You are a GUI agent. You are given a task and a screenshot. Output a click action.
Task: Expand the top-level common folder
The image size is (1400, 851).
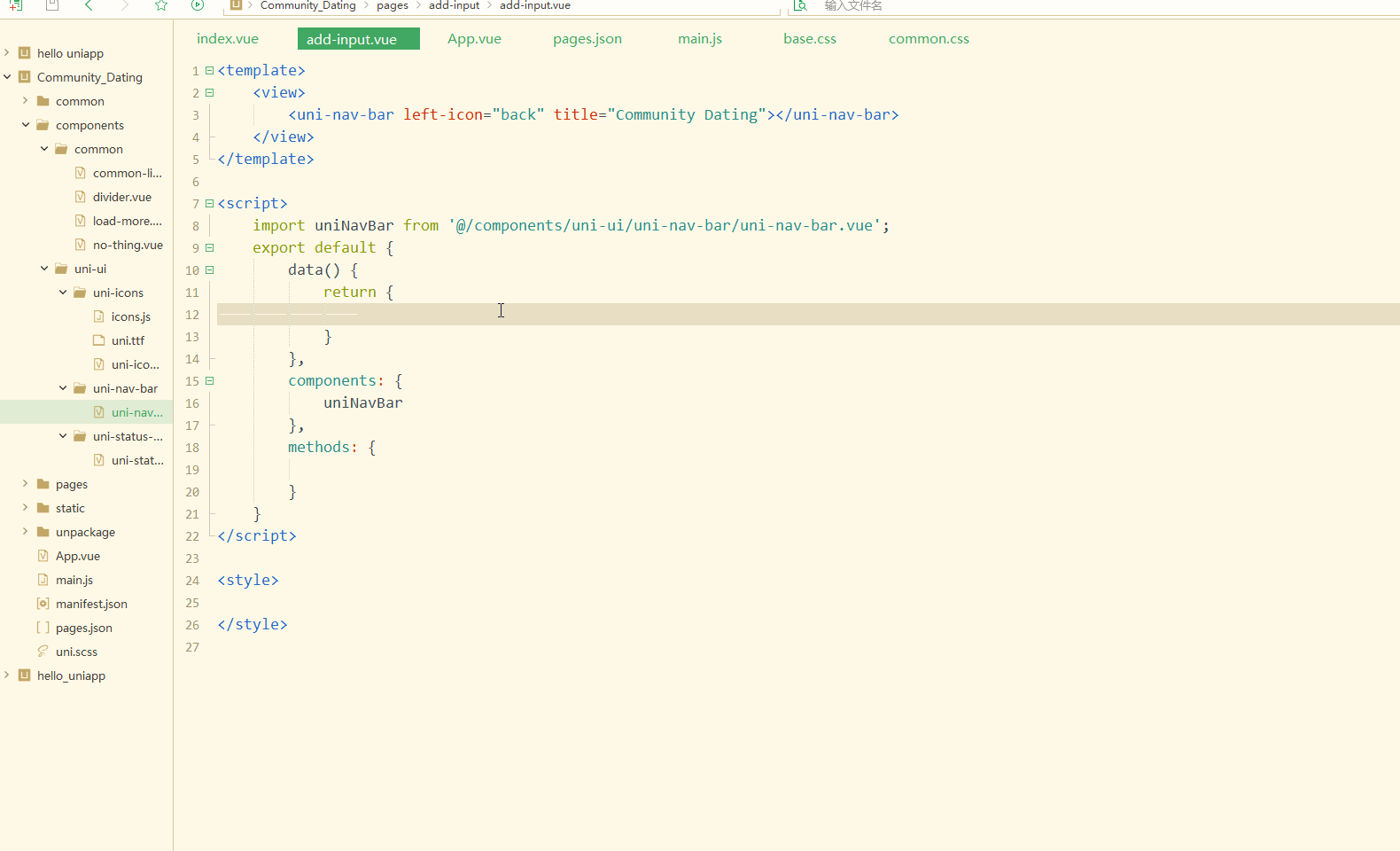(x=25, y=100)
